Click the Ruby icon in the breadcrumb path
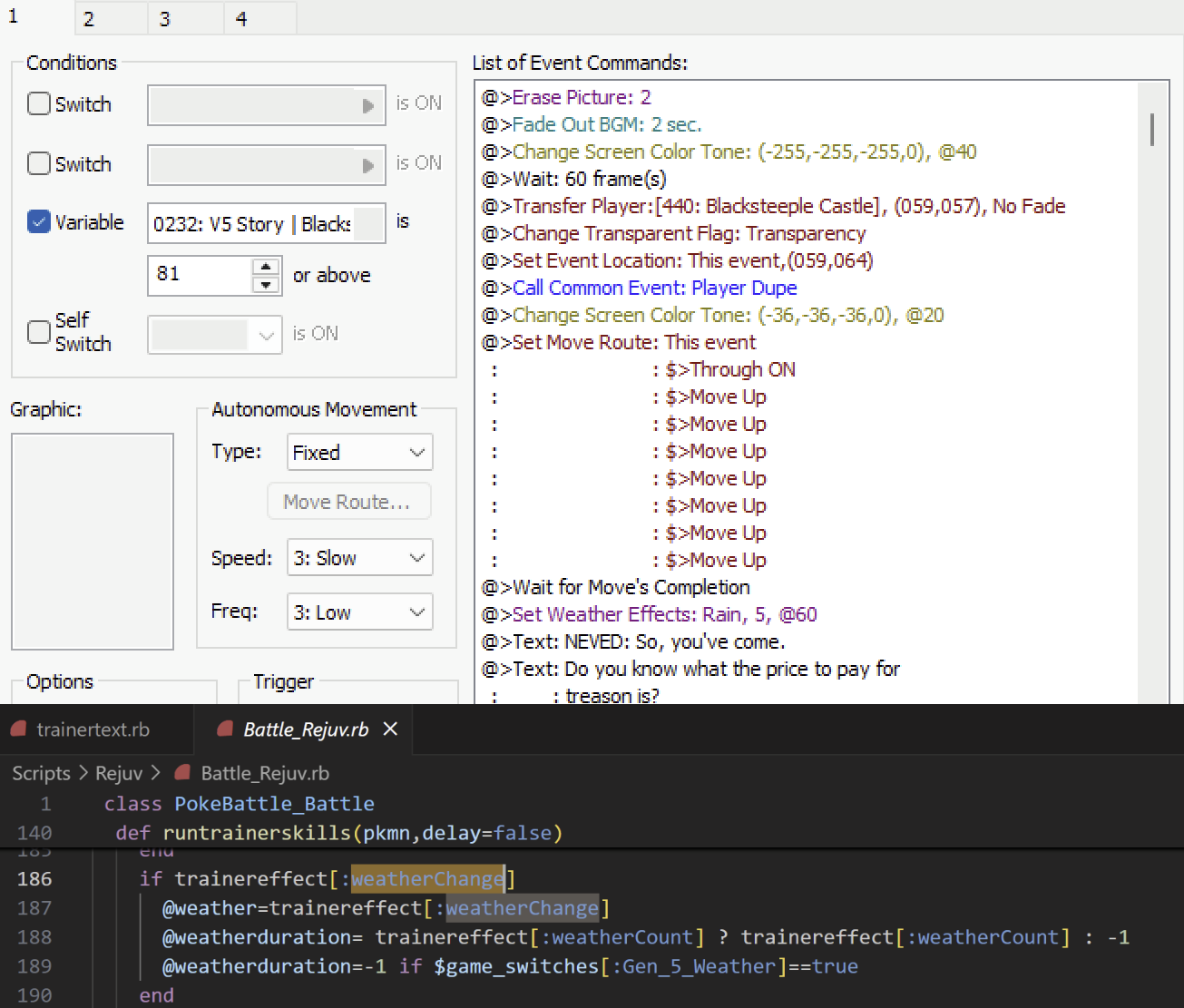This screenshot has width=1184, height=1008. [x=182, y=772]
